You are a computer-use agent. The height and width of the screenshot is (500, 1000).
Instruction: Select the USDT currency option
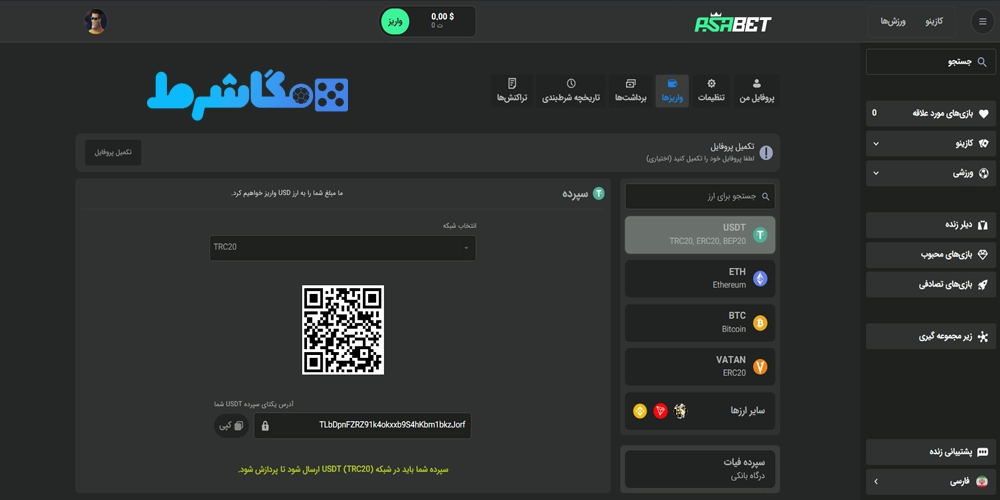click(x=700, y=235)
